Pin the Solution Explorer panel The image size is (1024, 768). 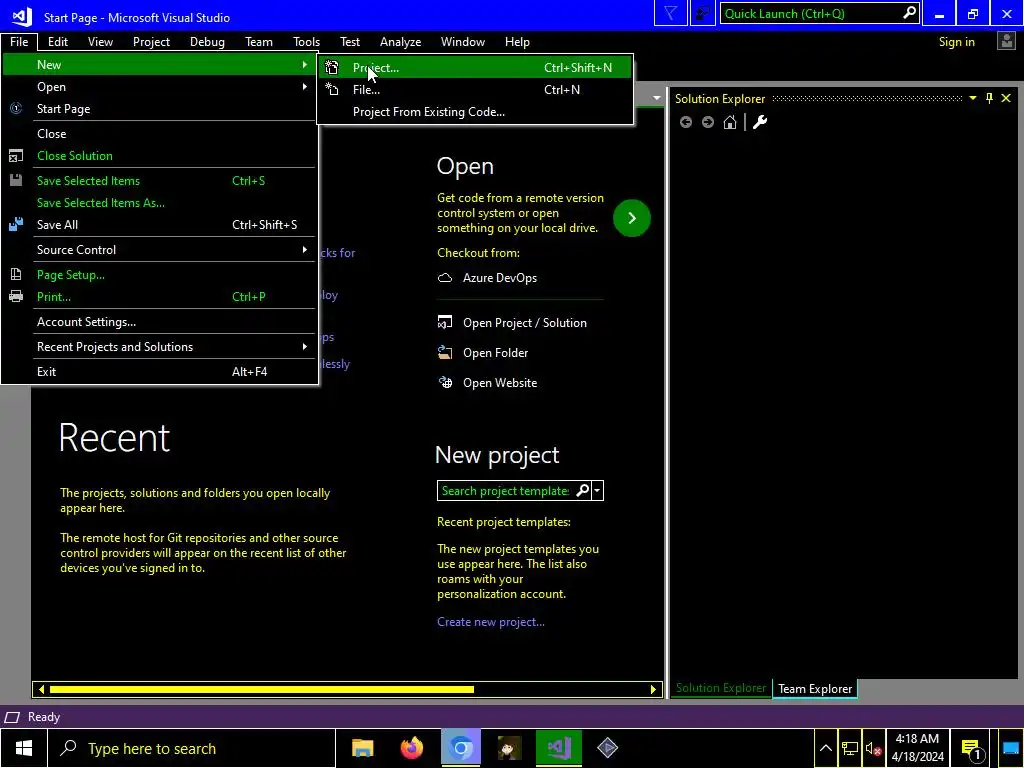tap(989, 98)
